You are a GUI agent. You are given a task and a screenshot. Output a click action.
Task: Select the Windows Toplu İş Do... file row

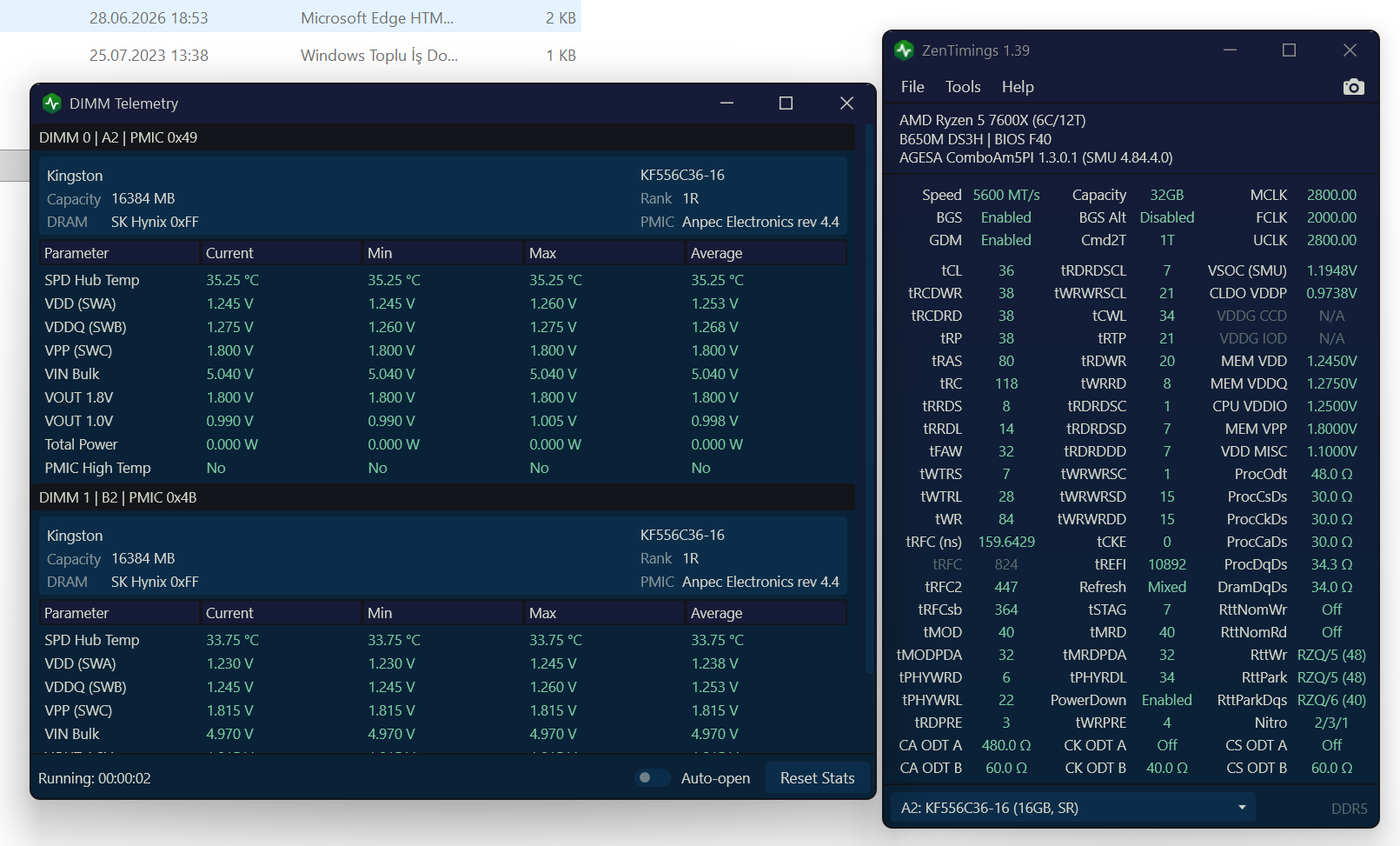[x=290, y=55]
